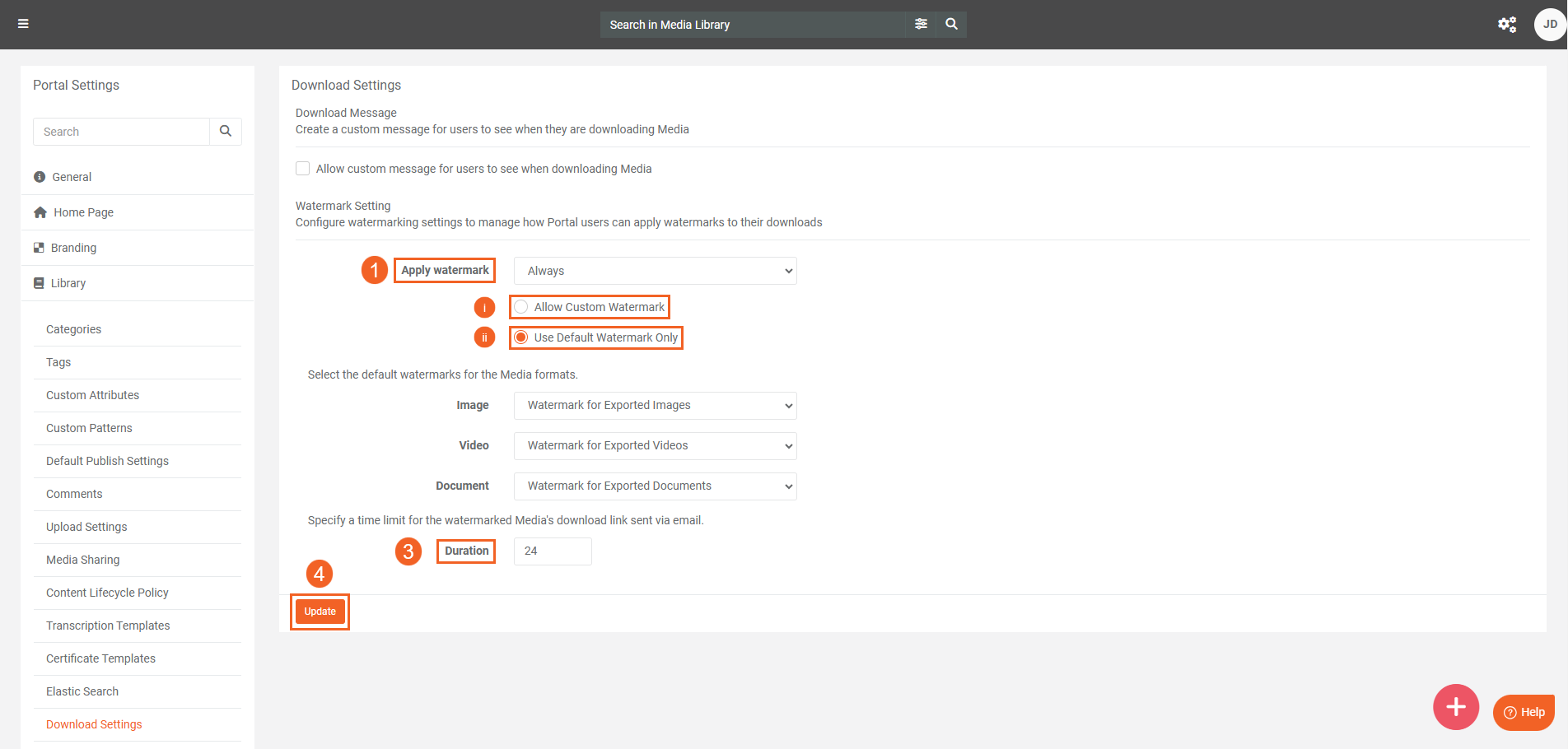The width and height of the screenshot is (1568, 749).
Task: Click the portal settings search icon
Action: click(x=226, y=132)
